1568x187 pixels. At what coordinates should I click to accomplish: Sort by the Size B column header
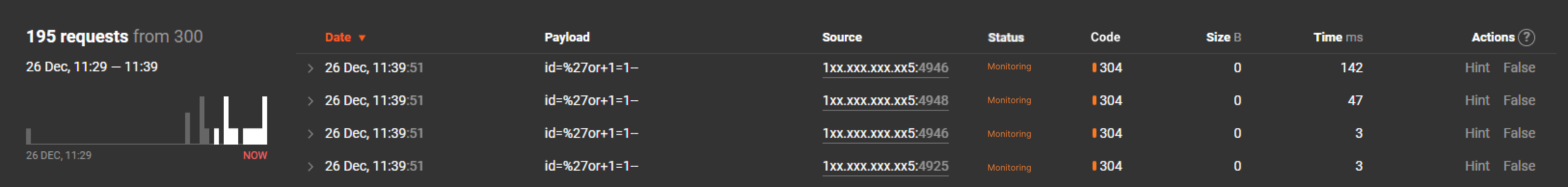(1223, 37)
